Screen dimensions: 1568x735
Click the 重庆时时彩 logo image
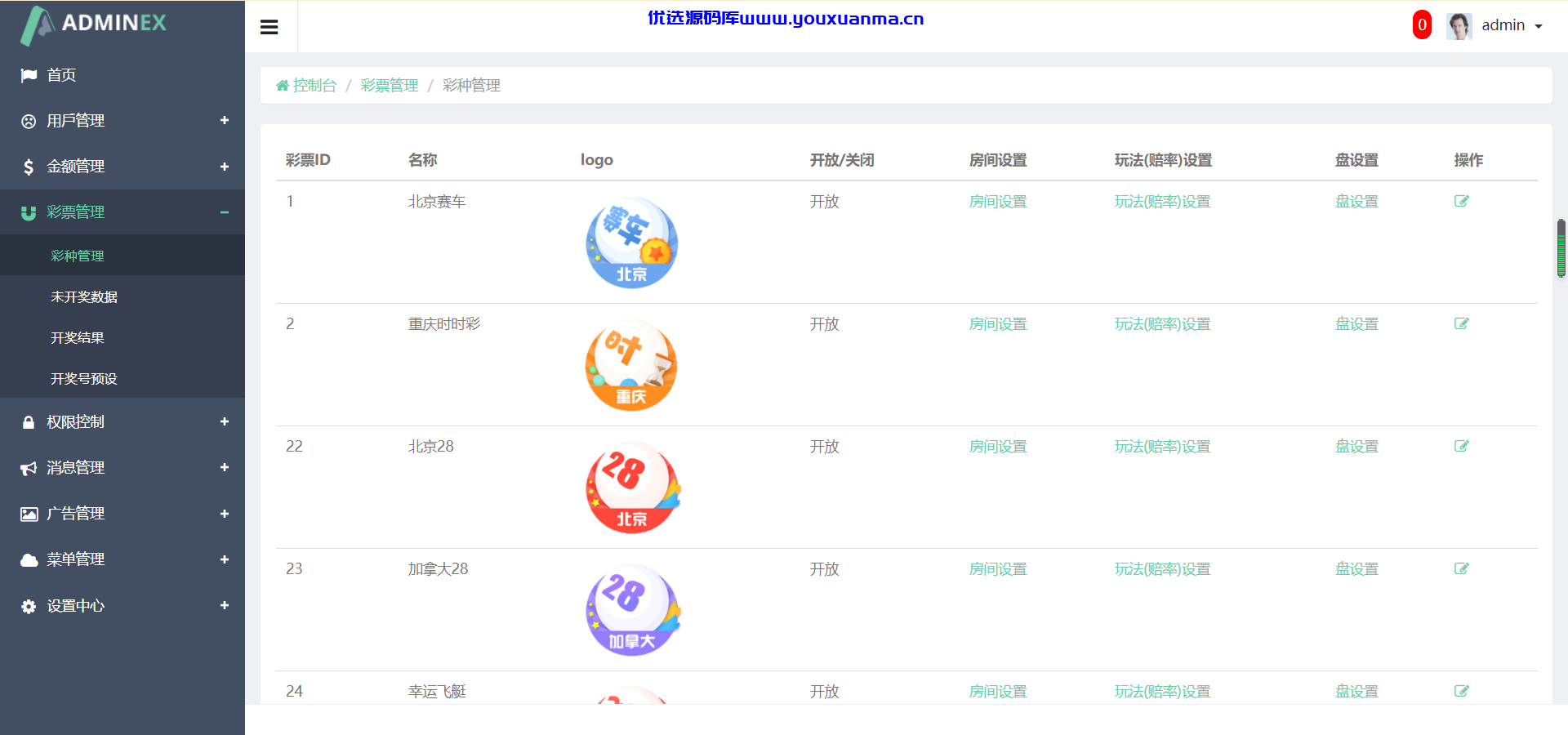click(x=632, y=365)
